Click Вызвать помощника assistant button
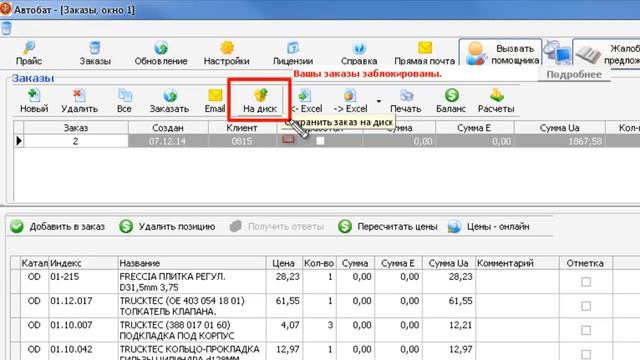 (501, 53)
